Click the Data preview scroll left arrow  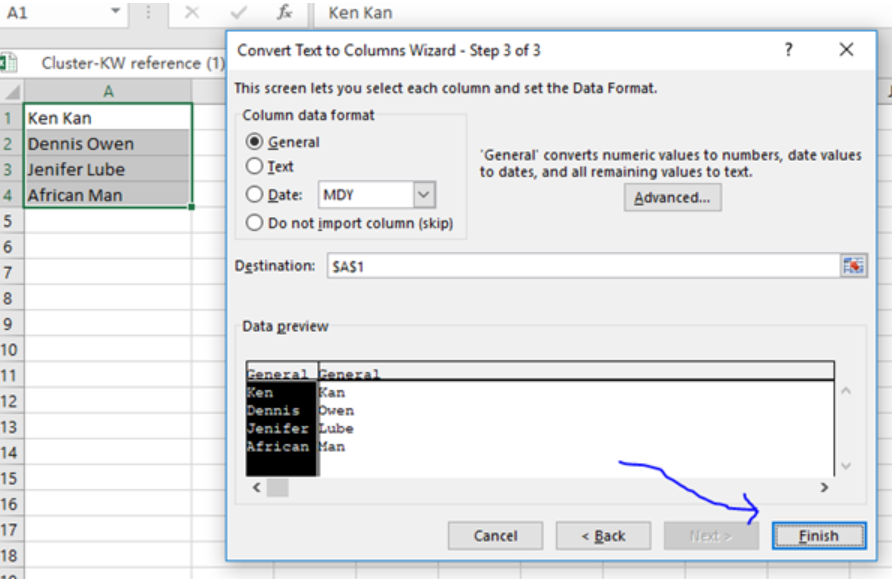click(257, 487)
